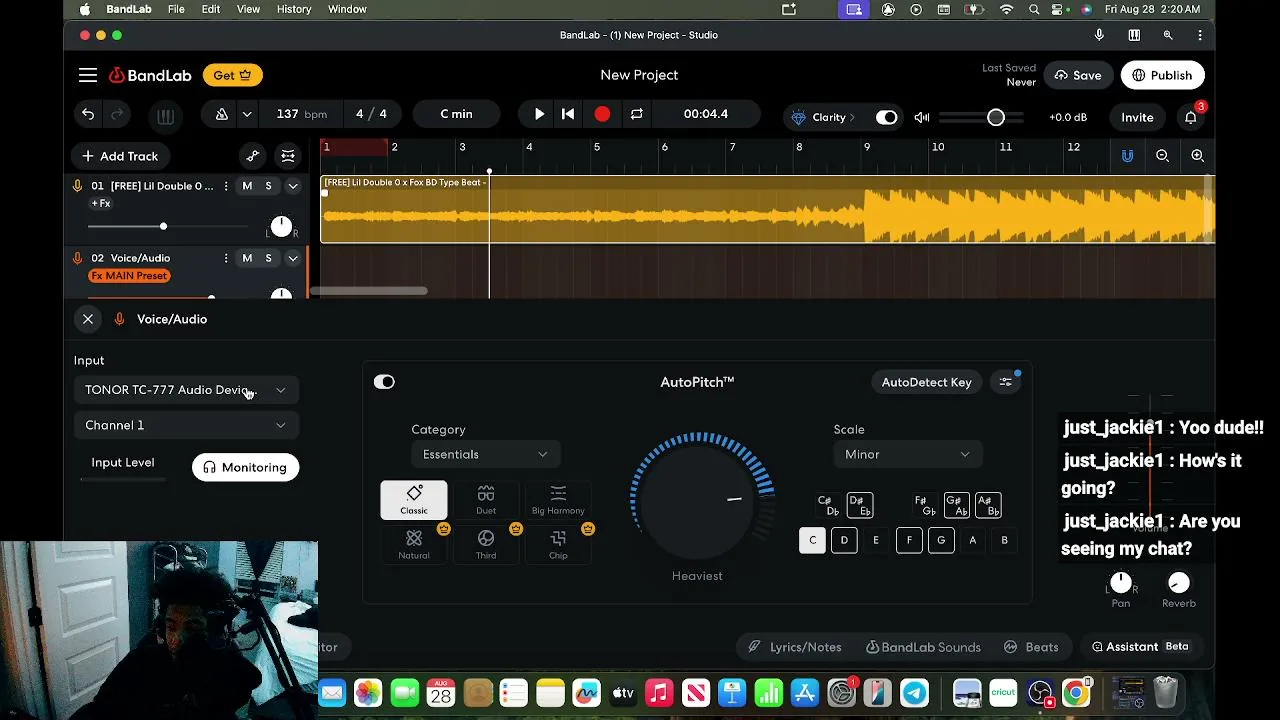Solo track 01
The width and height of the screenshot is (1280, 720).
click(268, 186)
